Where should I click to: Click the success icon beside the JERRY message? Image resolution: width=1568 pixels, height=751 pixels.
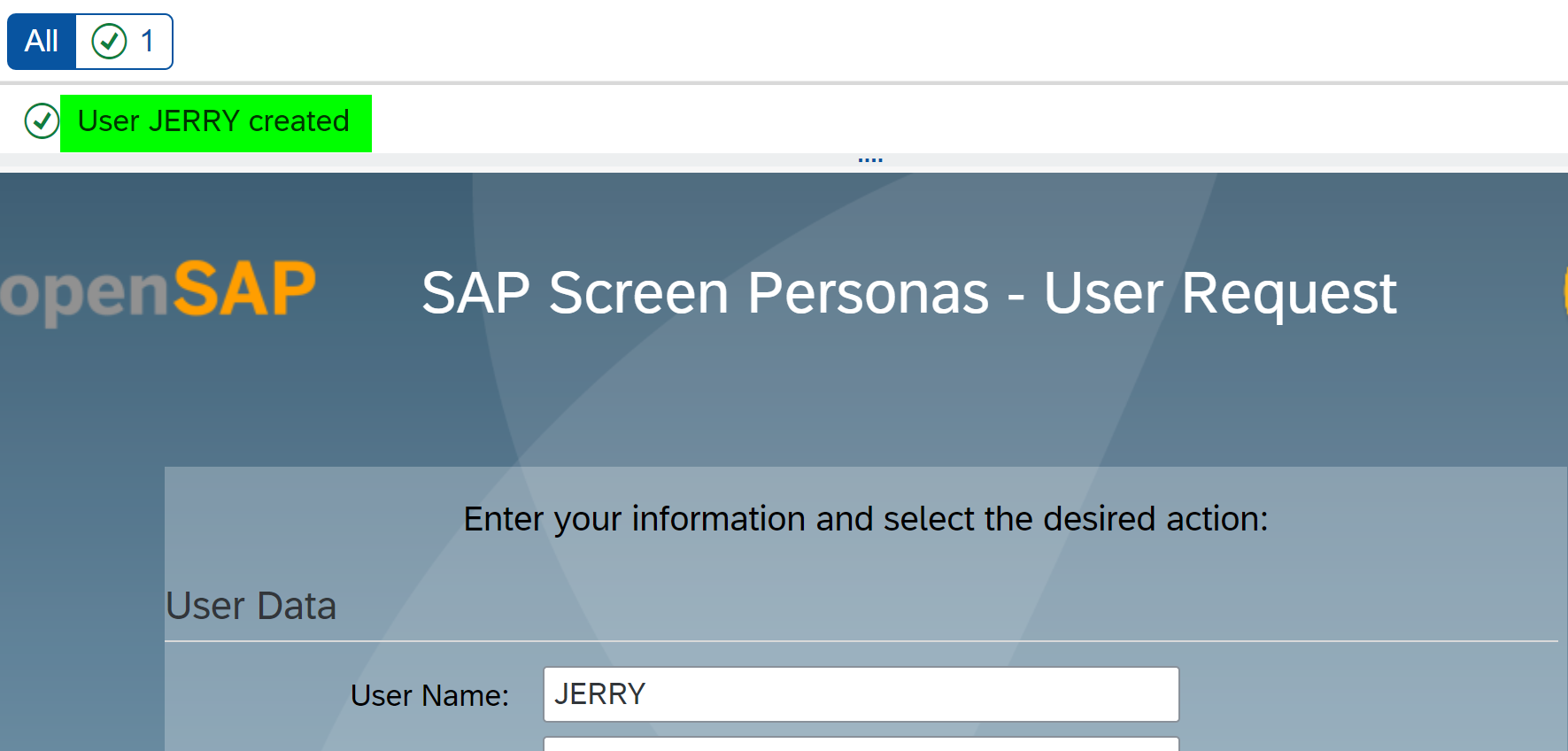pyautogui.click(x=42, y=121)
